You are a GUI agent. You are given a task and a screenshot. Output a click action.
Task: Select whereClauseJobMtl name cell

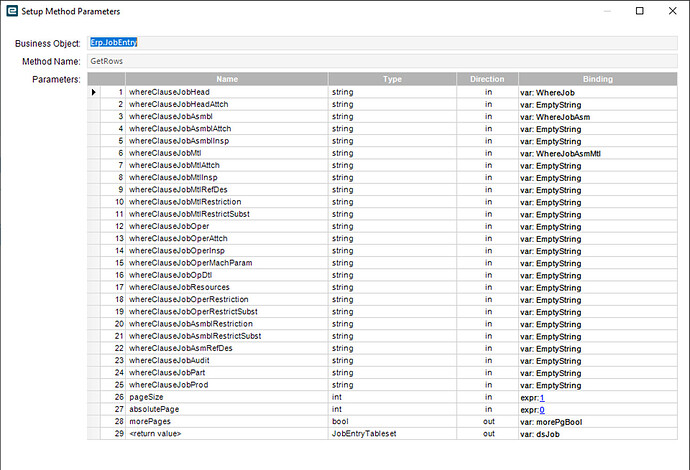[227, 153]
